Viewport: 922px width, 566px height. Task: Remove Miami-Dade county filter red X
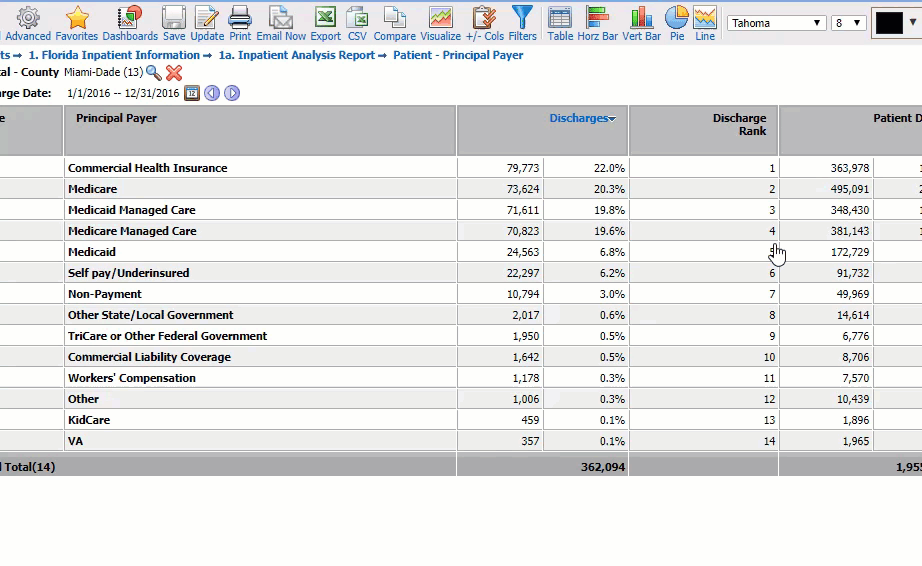tap(174, 73)
